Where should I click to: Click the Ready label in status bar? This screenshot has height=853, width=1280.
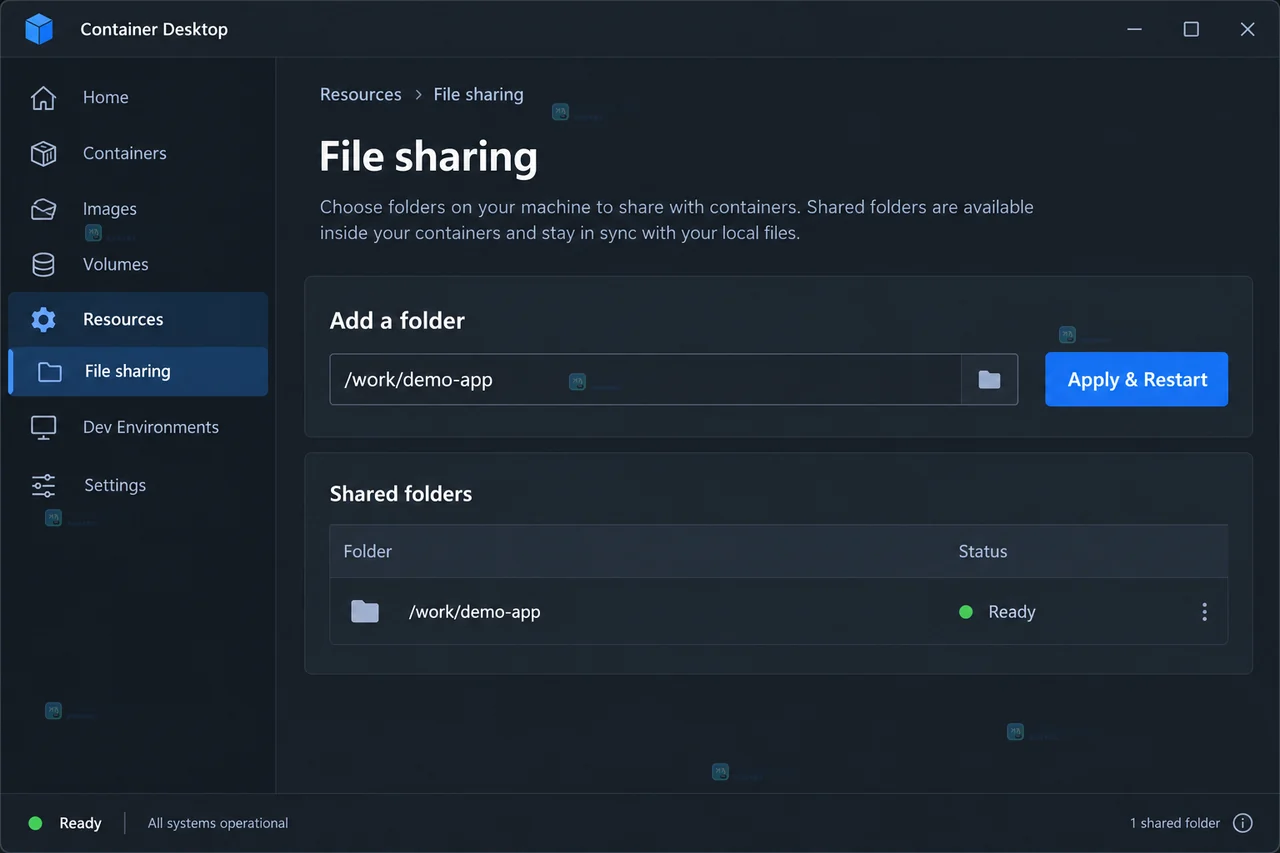click(x=80, y=823)
